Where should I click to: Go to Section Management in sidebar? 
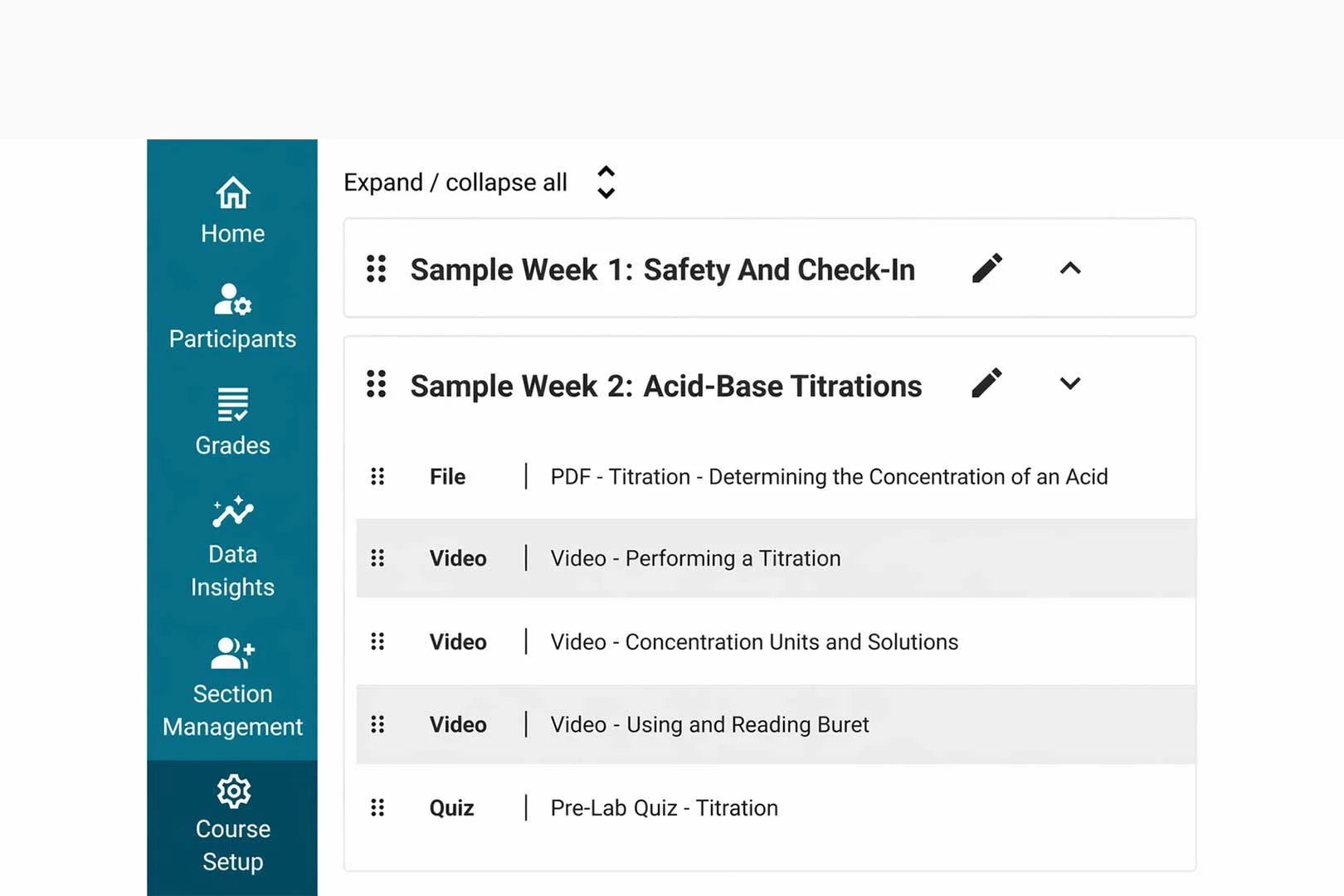pos(232,710)
